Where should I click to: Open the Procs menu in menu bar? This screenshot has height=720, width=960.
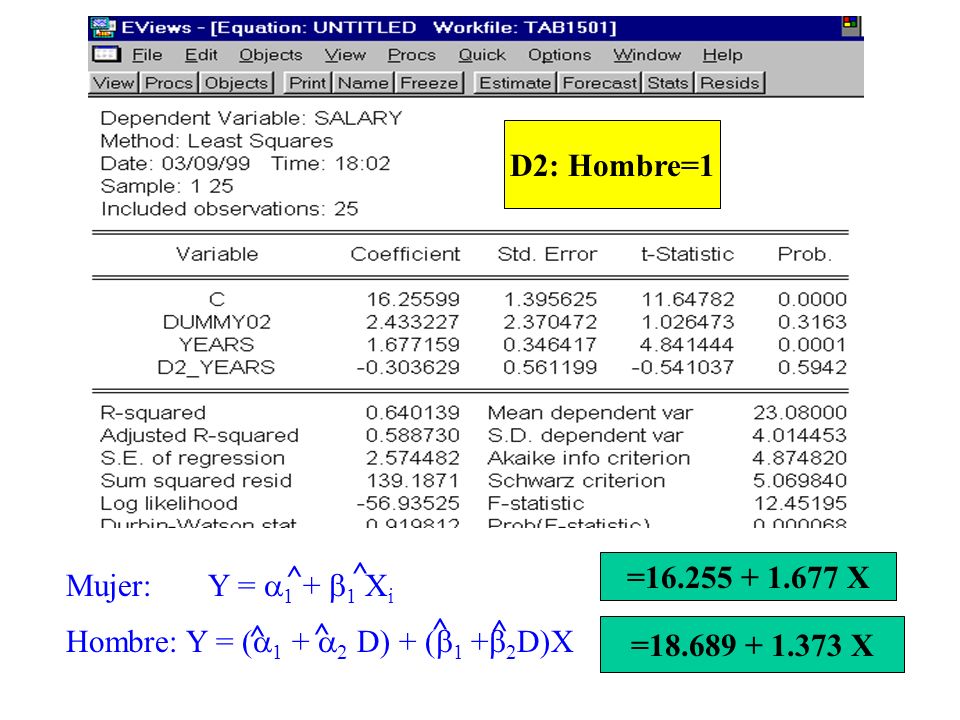(x=411, y=55)
